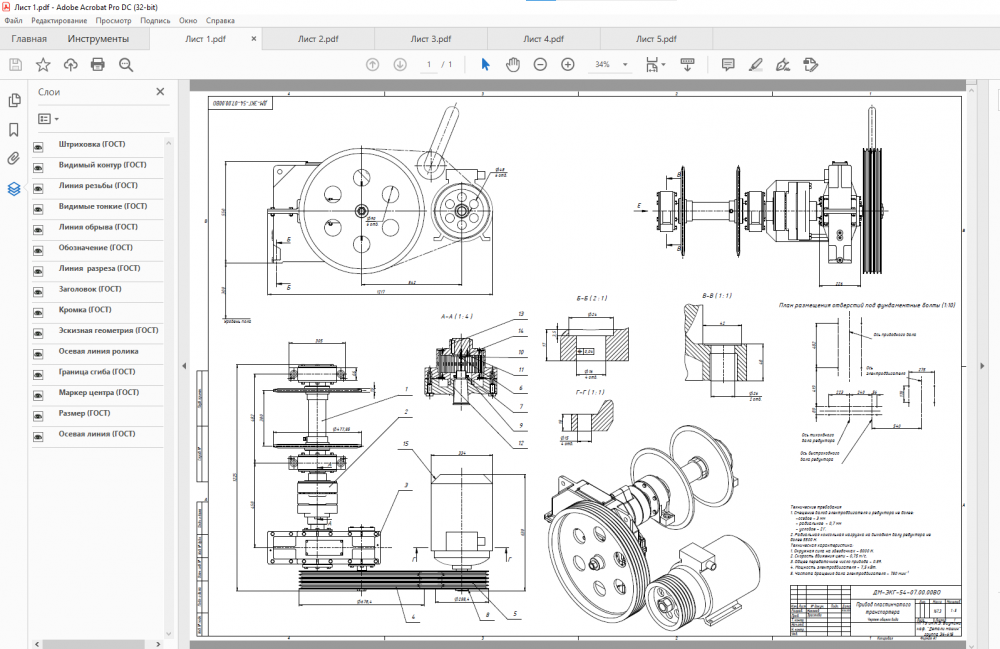
Task: Click the print icon
Action: pyautogui.click(x=98, y=65)
